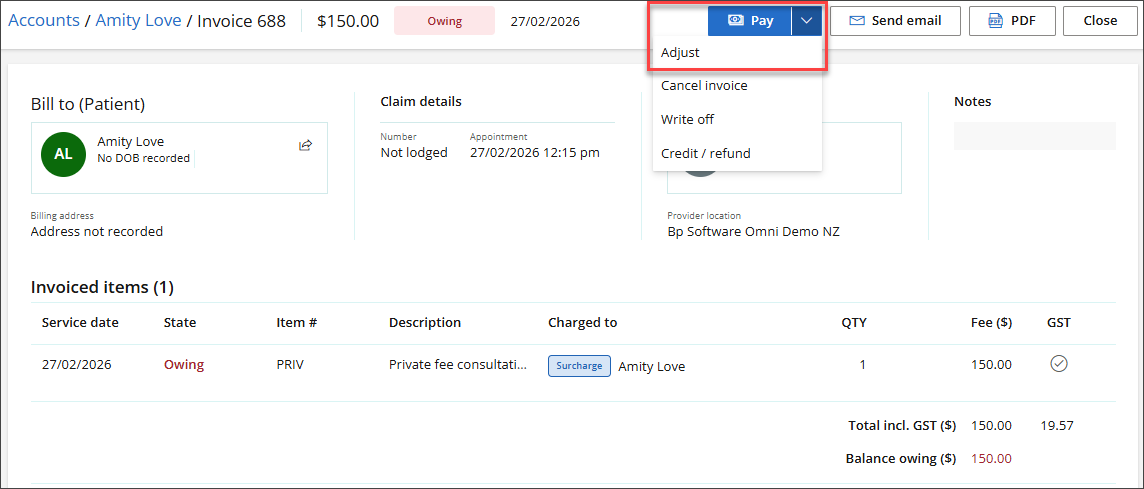Viewport: 1144px width, 489px height.
Task: Collapse the Pay options dropdown arrow
Action: coord(807,20)
